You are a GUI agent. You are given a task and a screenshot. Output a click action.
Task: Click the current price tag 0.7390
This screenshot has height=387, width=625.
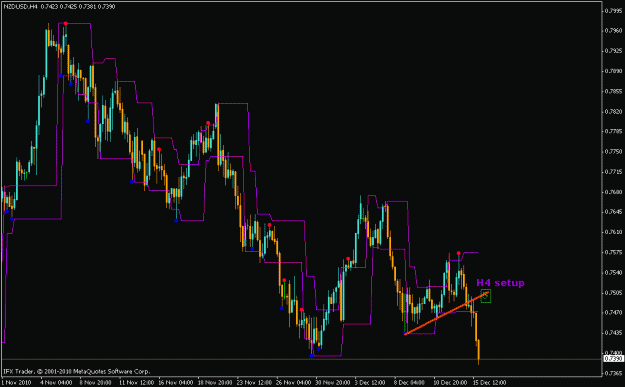click(613, 359)
